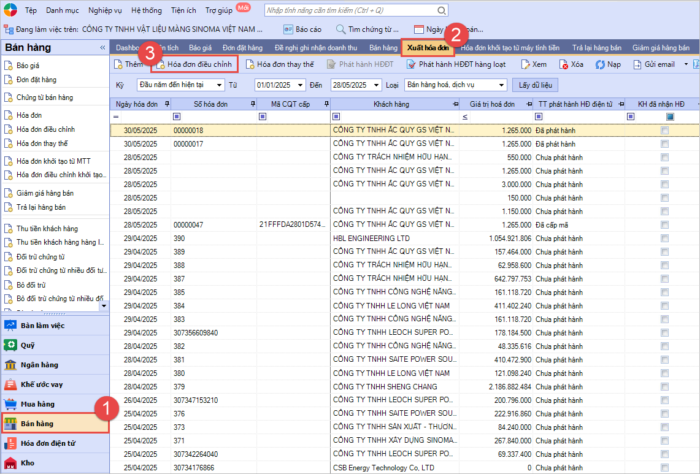
Task: Open the Mua hàng cart module
Action: 40,404
